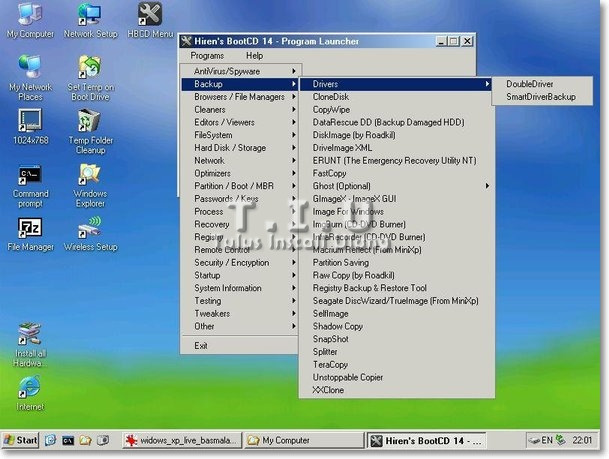Expand the Ghost (Optional) submenu
The width and height of the screenshot is (609, 459).
coord(397,186)
